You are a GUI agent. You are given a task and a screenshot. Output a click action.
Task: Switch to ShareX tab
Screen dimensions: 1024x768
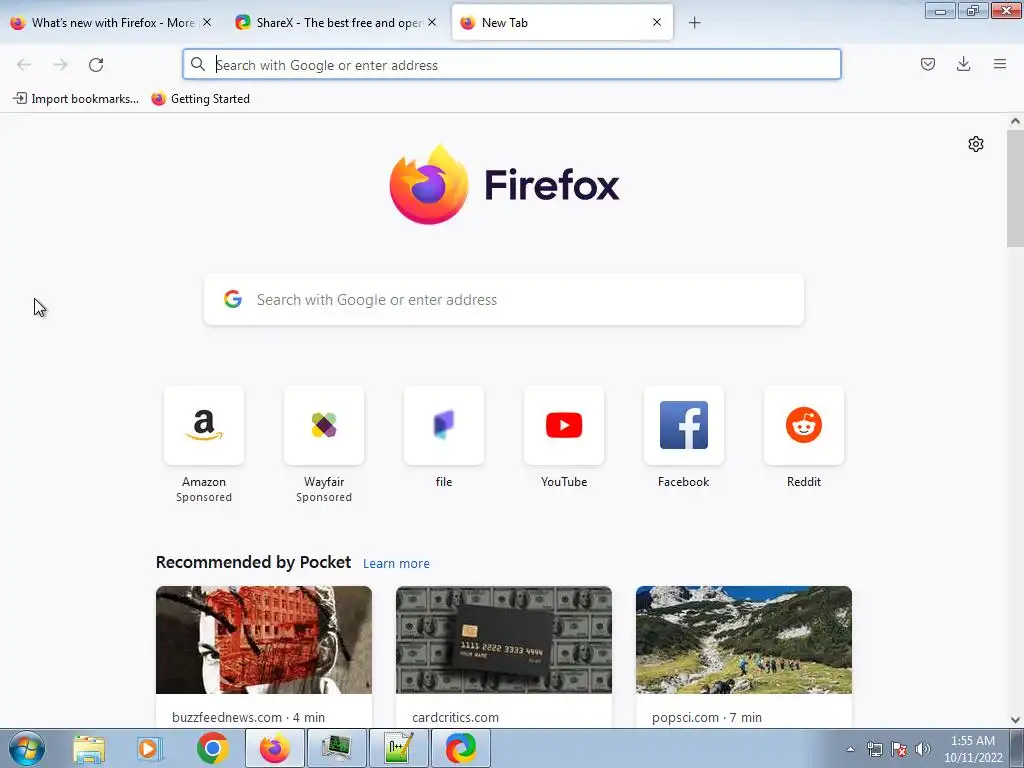[338, 22]
